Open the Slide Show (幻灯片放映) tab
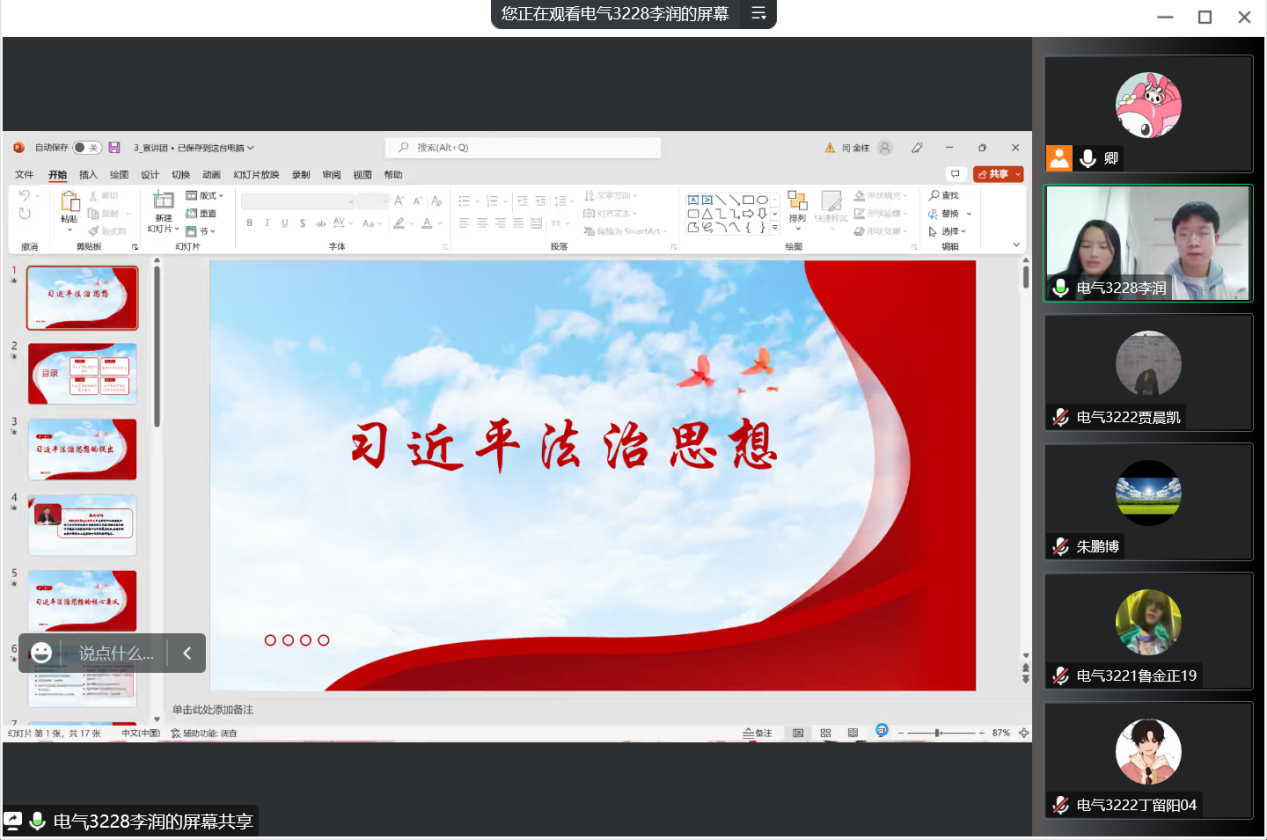The image size is (1267, 840). (256, 175)
